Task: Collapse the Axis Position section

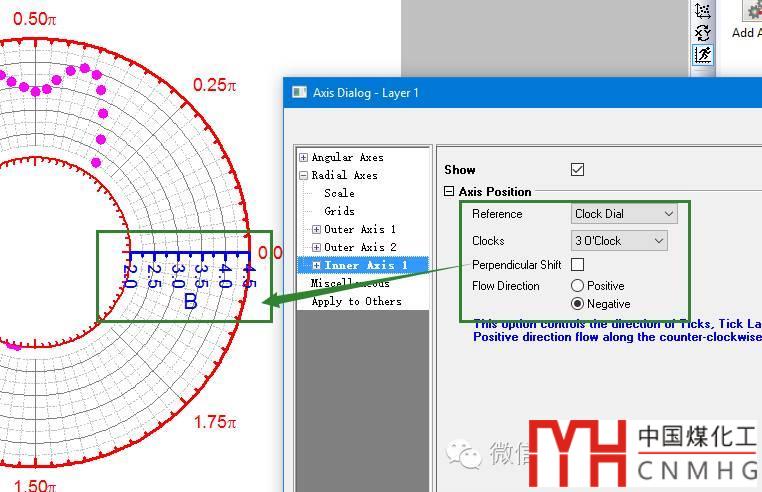Action: 449,191
